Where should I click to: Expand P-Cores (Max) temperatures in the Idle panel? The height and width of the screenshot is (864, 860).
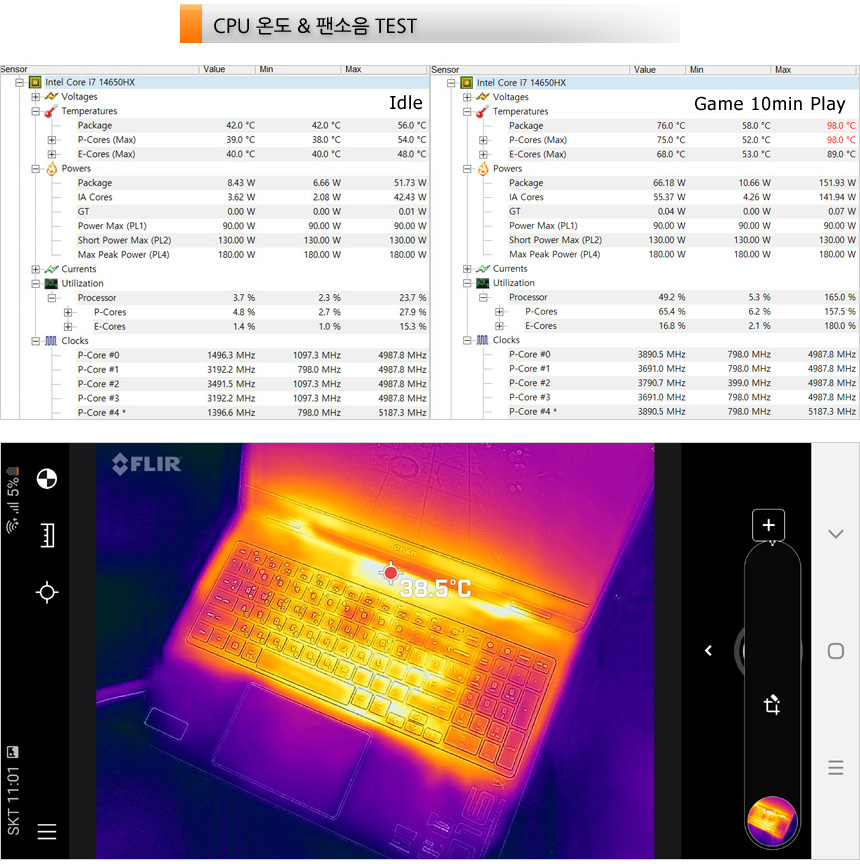tap(52, 140)
